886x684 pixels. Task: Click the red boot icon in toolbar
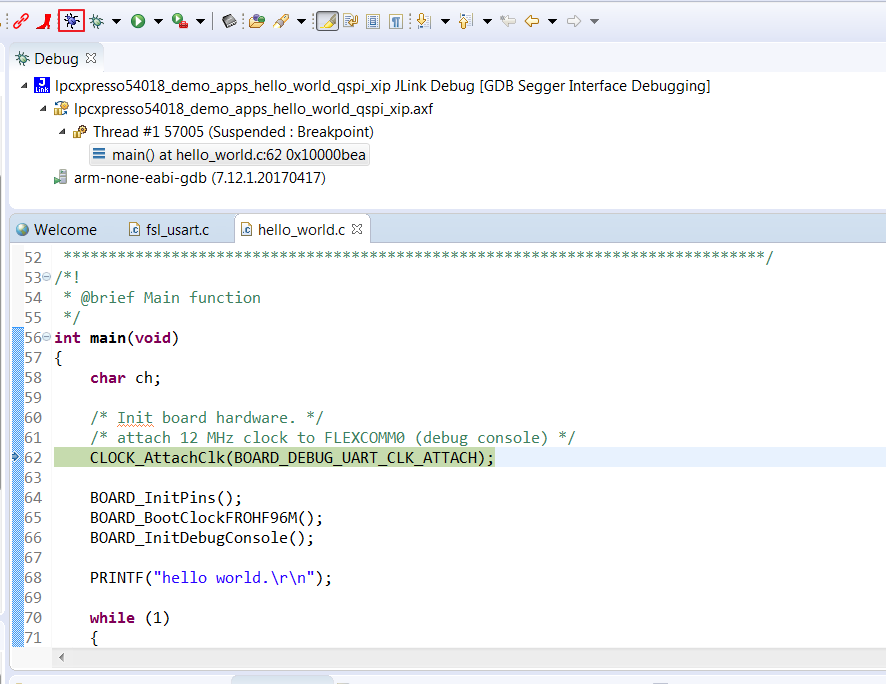(45, 20)
